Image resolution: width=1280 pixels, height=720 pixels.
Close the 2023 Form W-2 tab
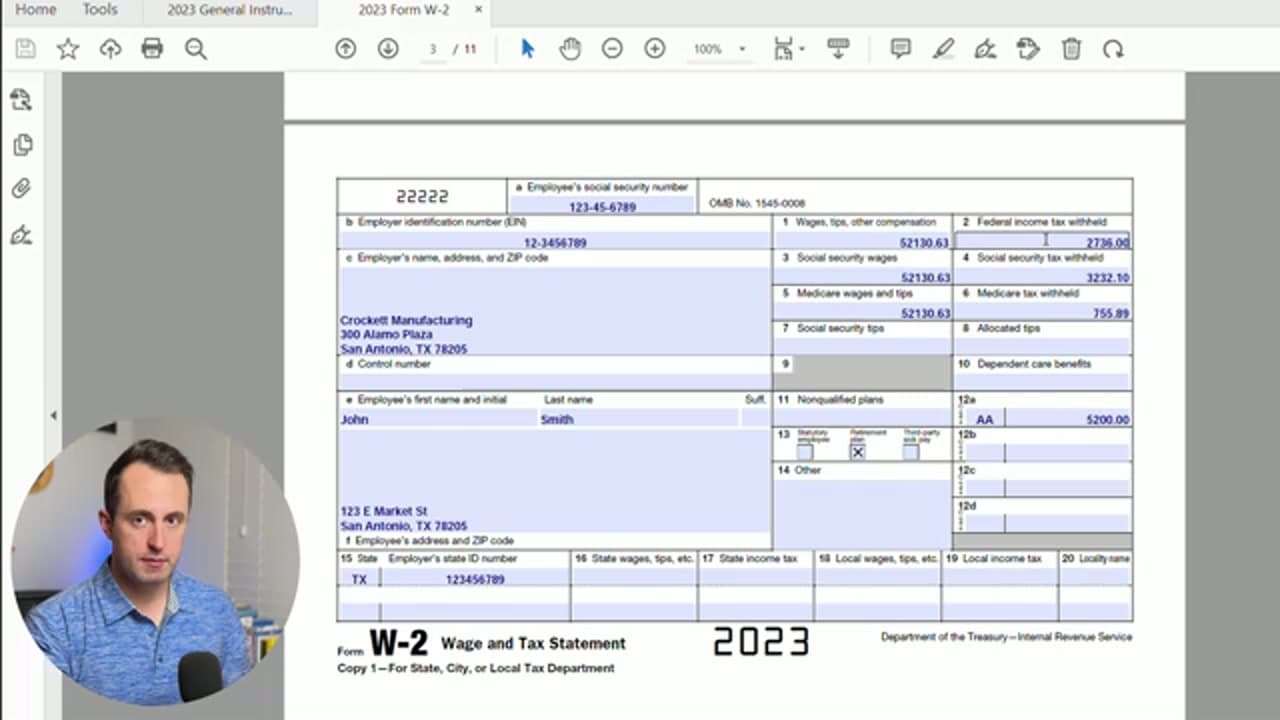click(478, 10)
